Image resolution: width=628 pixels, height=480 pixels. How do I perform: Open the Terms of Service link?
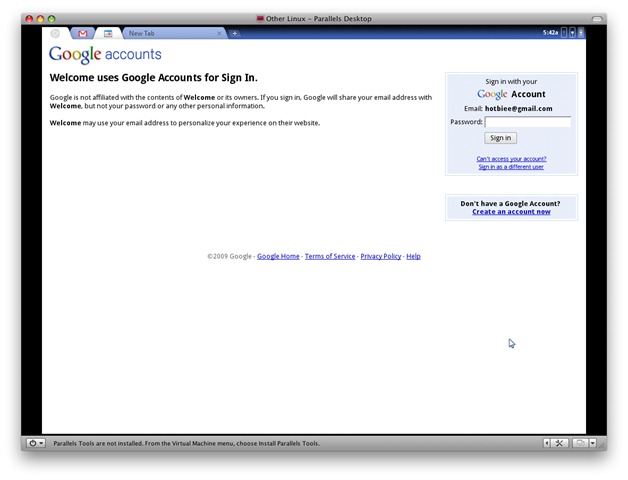tap(330, 257)
